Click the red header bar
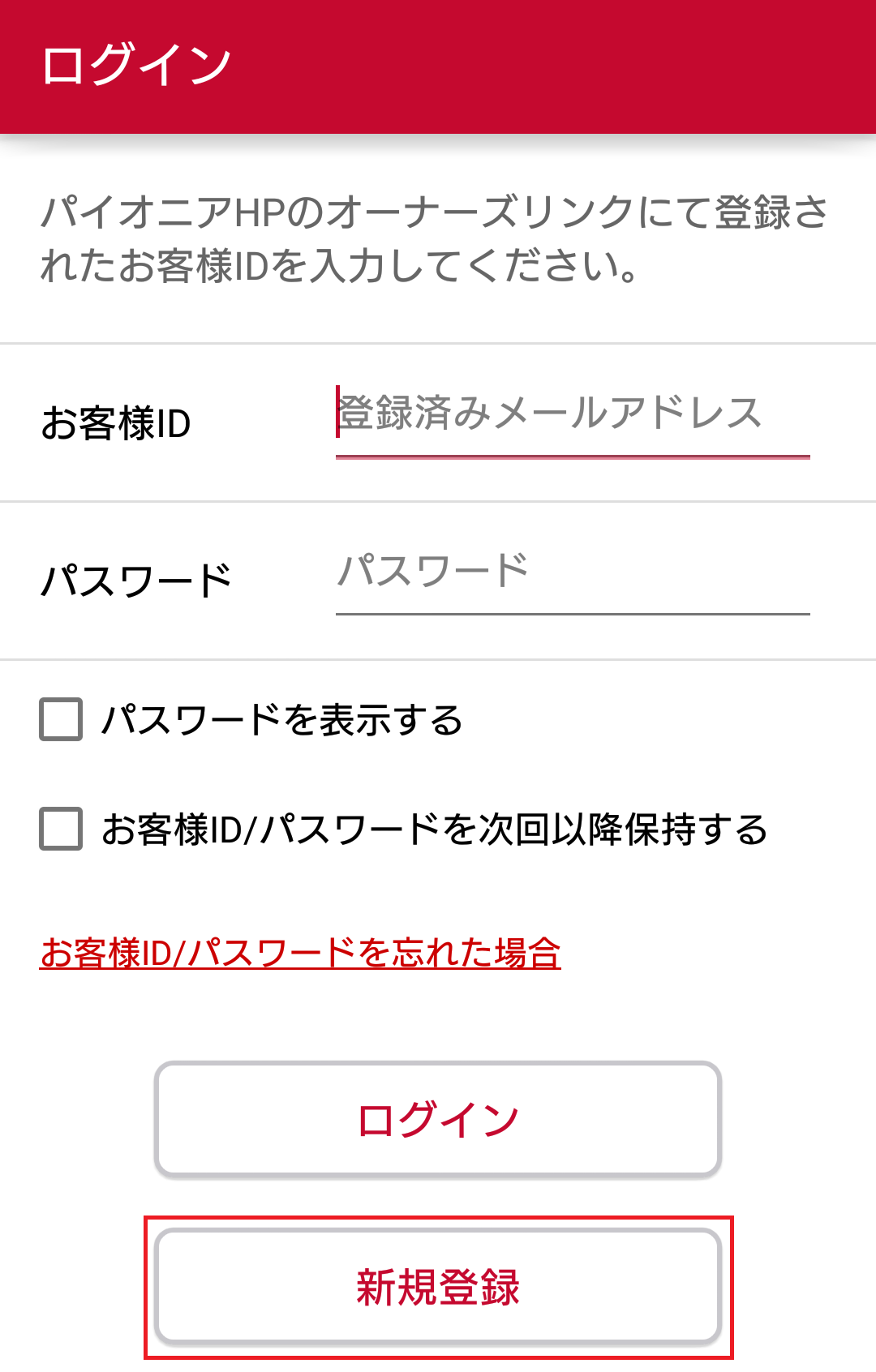This screenshot has height=1372, width=876. 438,66
